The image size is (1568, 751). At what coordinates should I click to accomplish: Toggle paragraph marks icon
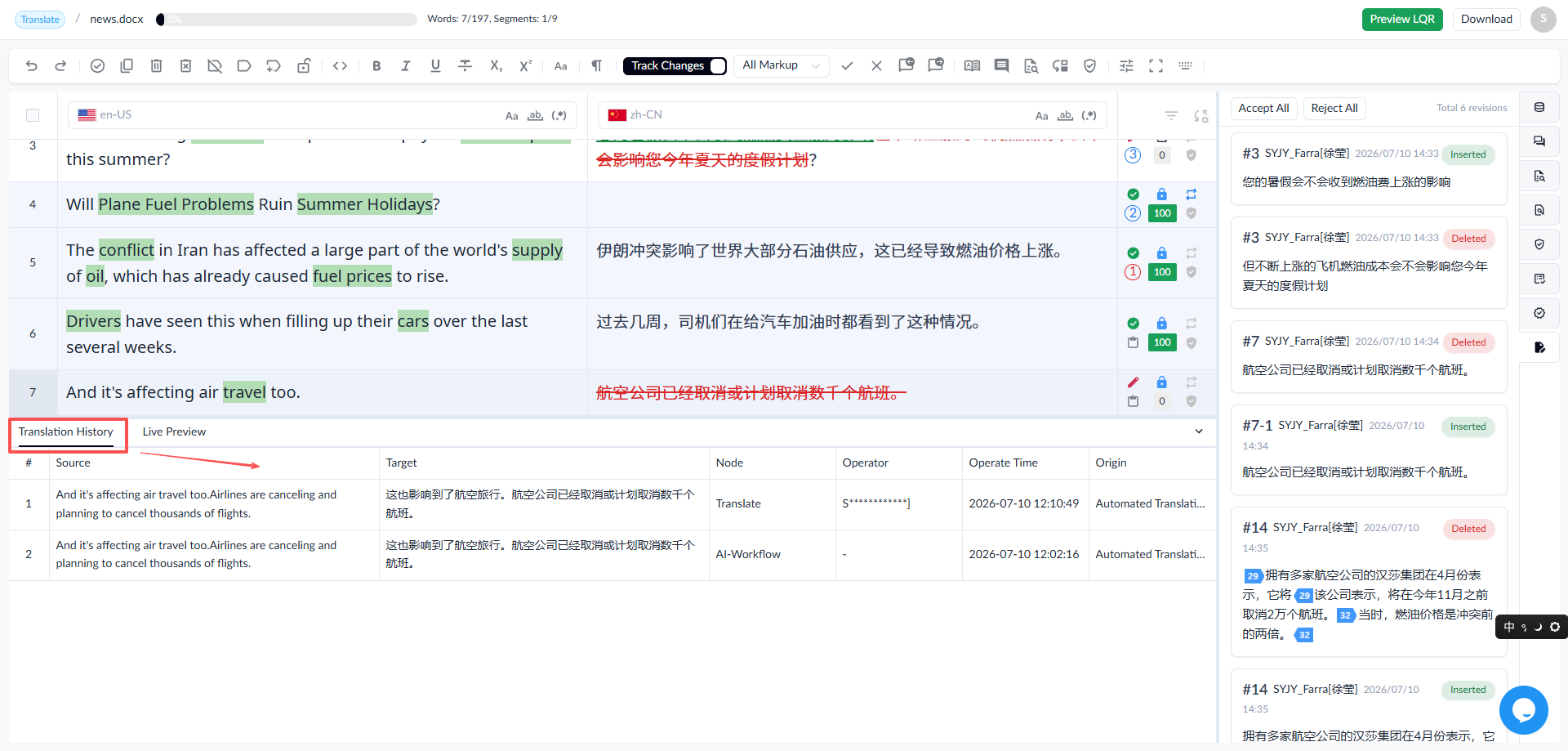point(597,66)
